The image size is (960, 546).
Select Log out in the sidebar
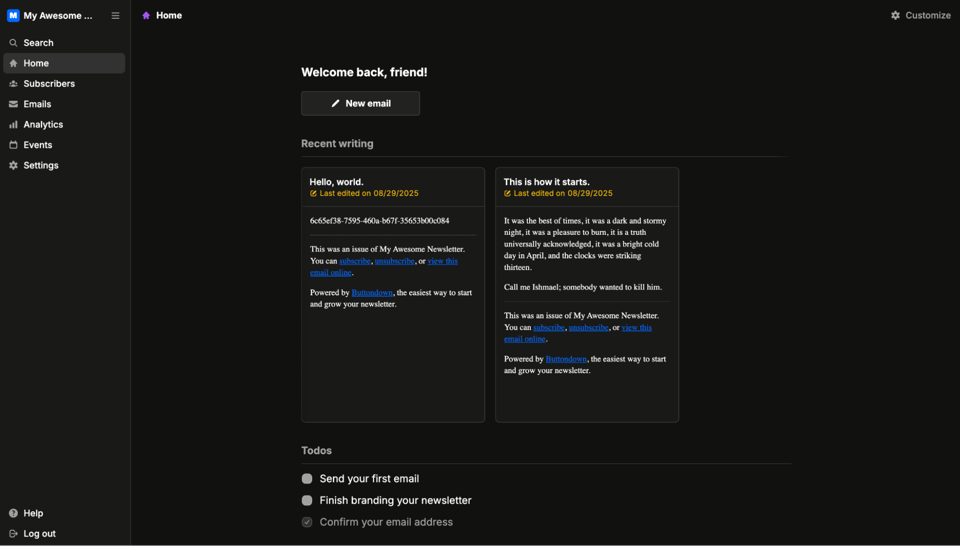point(39,534)
